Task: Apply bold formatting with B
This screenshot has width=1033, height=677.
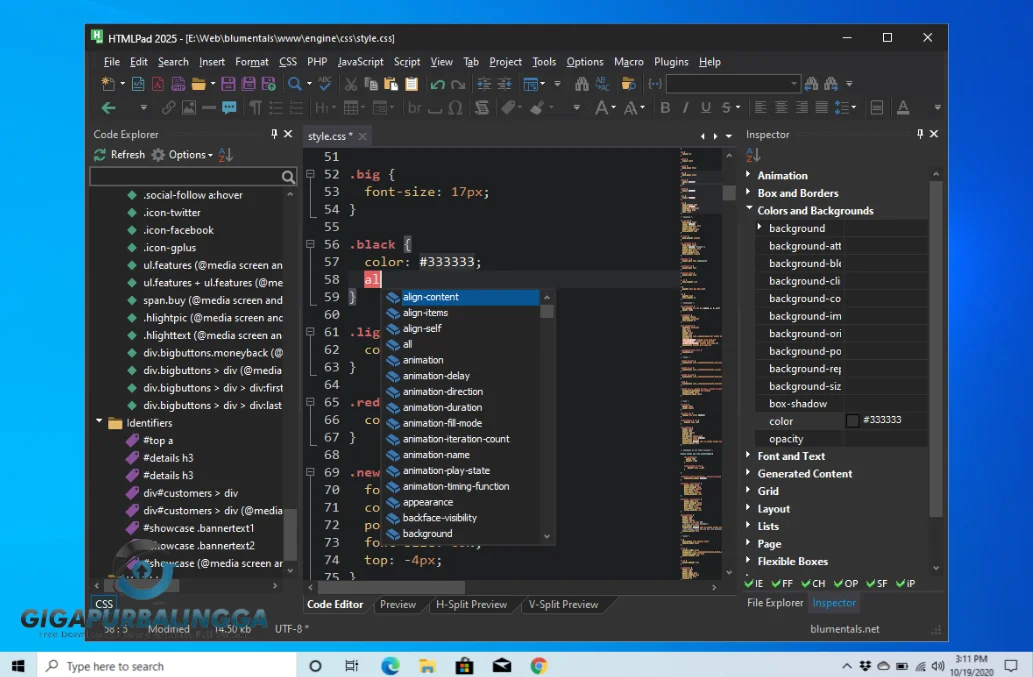Action: 665,107
